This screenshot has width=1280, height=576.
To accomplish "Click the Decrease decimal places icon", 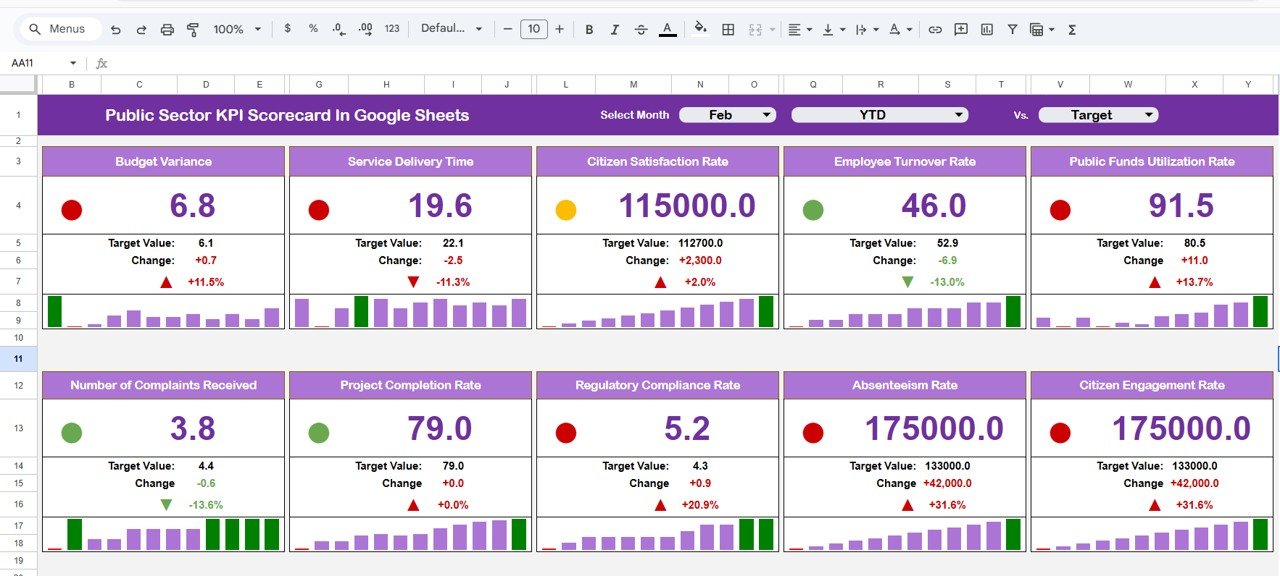I will click(x=338, y=29).
